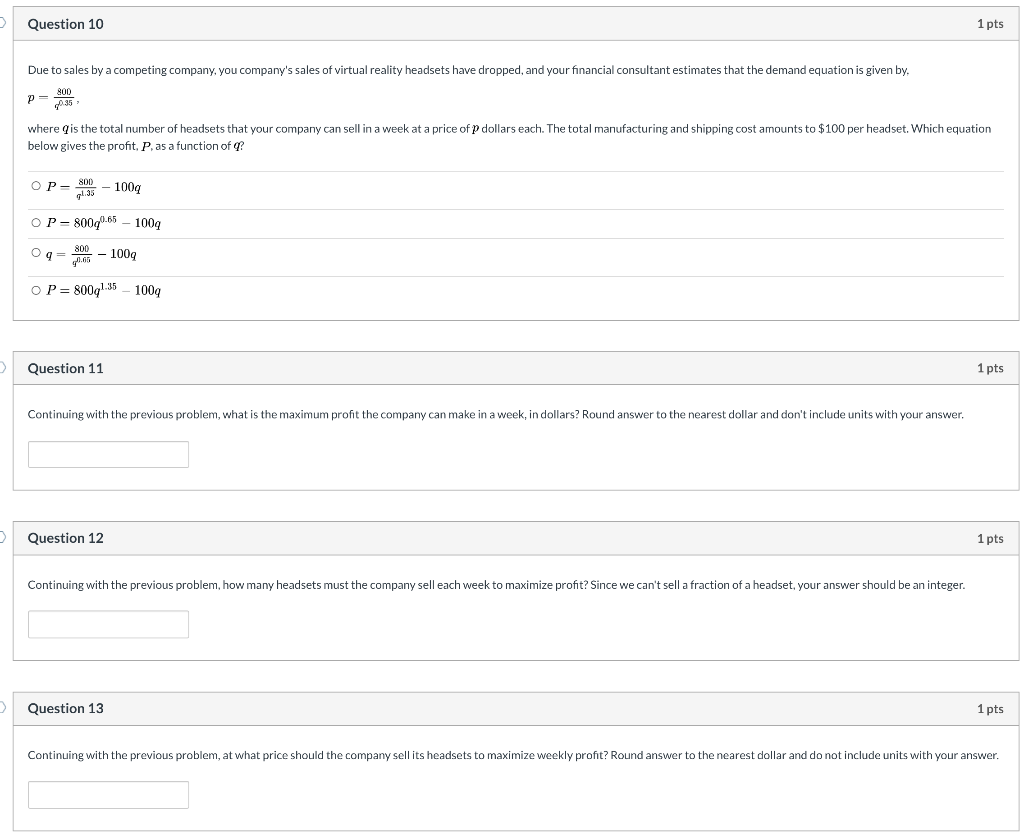Click the Question 13 header title
Viewport: 1024px width, 835px height.
point(65,708)
